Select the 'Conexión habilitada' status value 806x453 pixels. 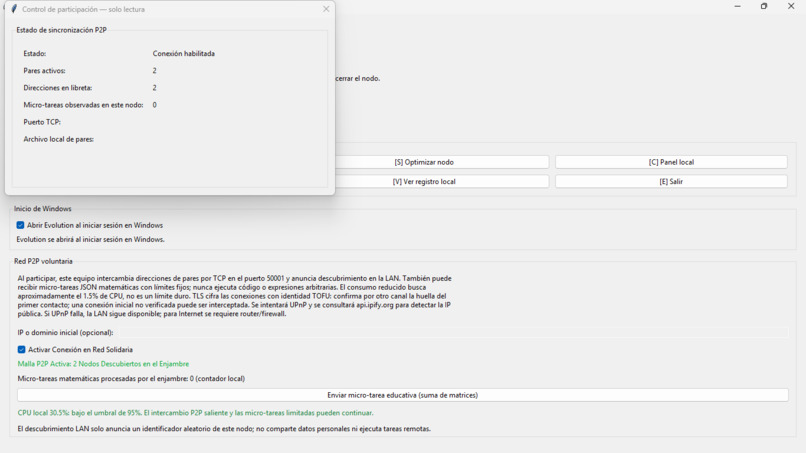pos(184,53)
